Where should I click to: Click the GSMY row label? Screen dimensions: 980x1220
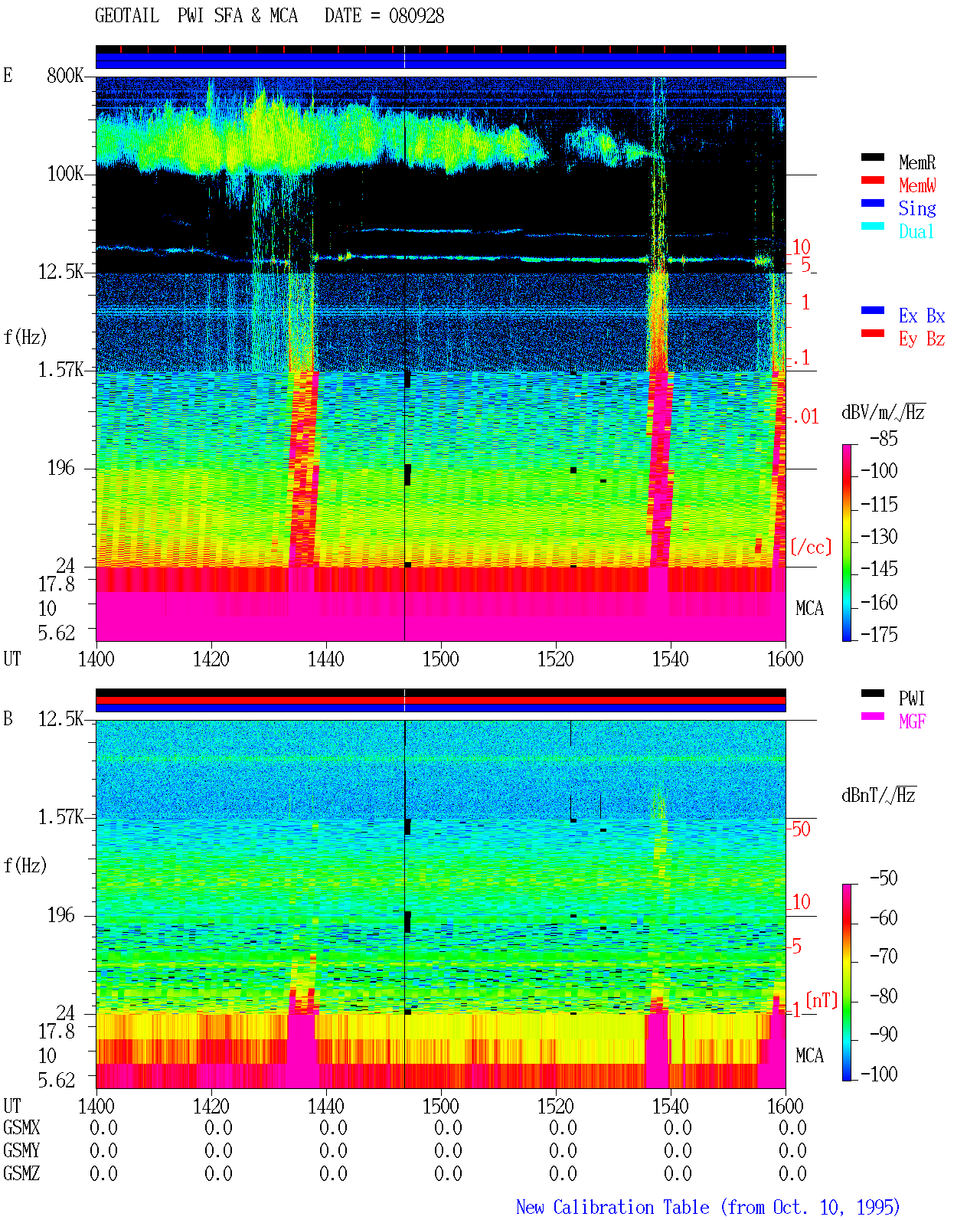click(x=21, y=1150)
